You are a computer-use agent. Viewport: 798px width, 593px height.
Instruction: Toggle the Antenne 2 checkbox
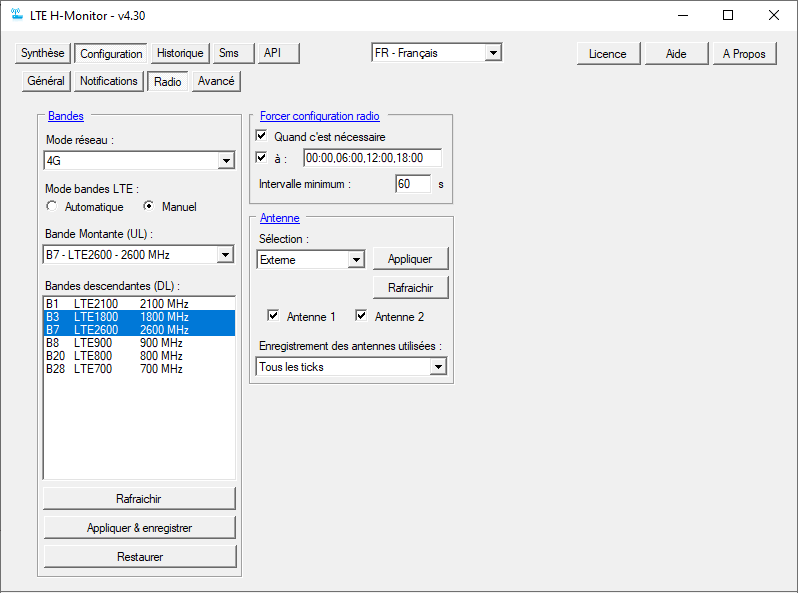pos(361,316)
